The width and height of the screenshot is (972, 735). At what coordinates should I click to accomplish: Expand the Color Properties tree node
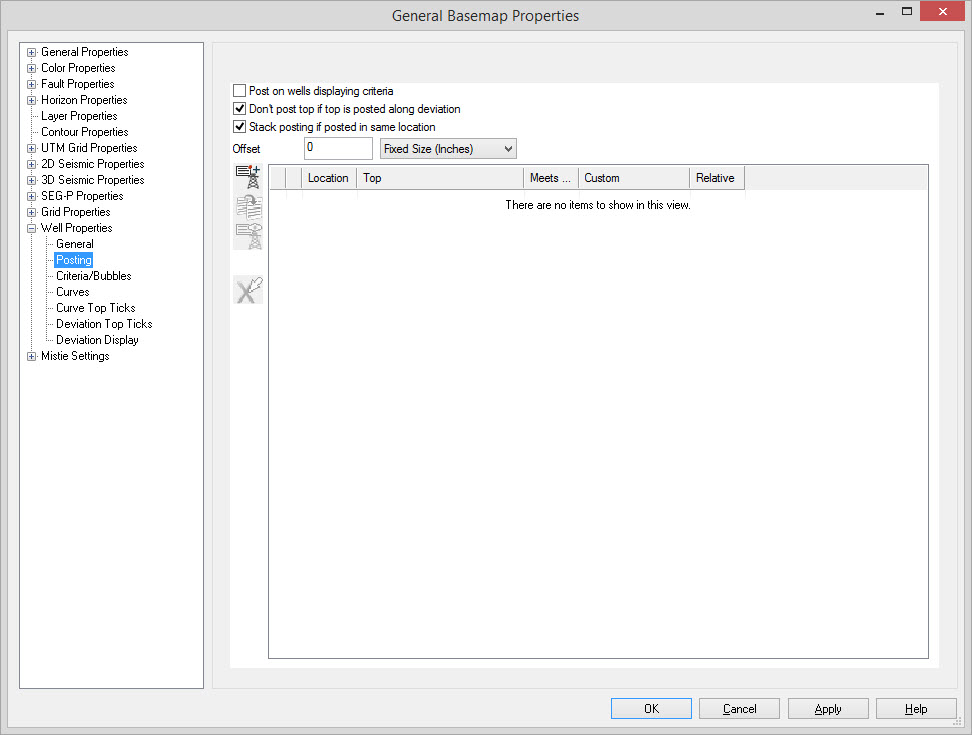coord(32,68)
